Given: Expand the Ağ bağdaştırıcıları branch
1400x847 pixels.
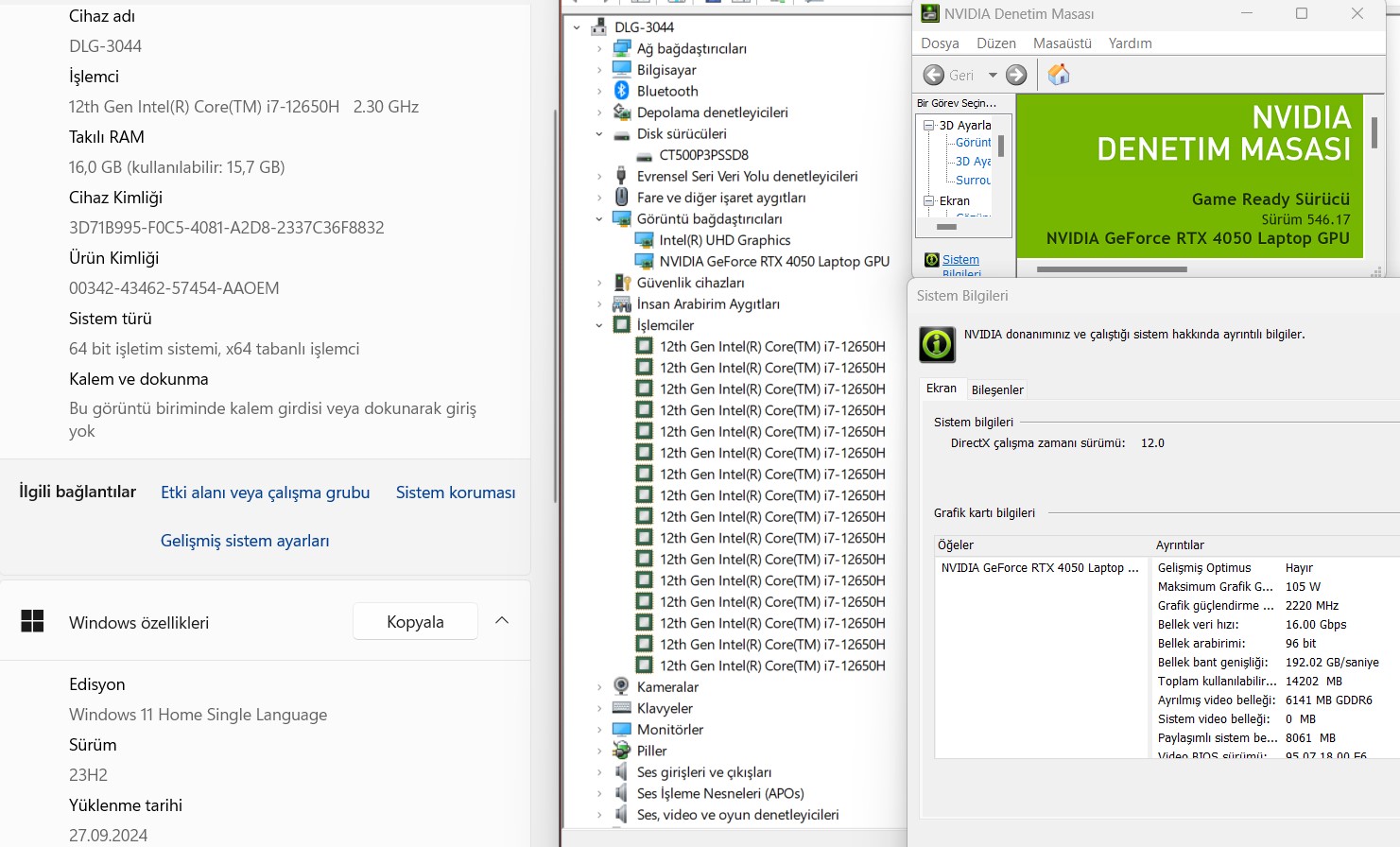Looking at the screenshot, I should [x=598, y=48].
